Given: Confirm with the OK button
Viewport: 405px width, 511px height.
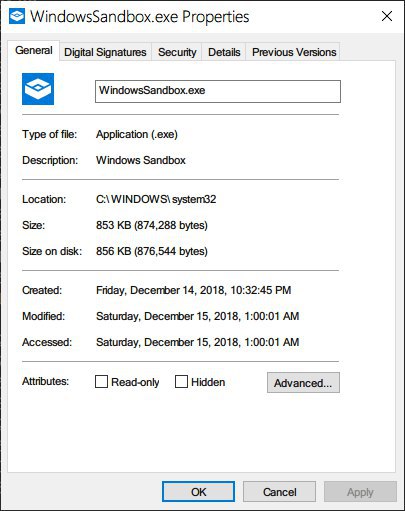Looking at the screenshot, I should pos(198,492).
